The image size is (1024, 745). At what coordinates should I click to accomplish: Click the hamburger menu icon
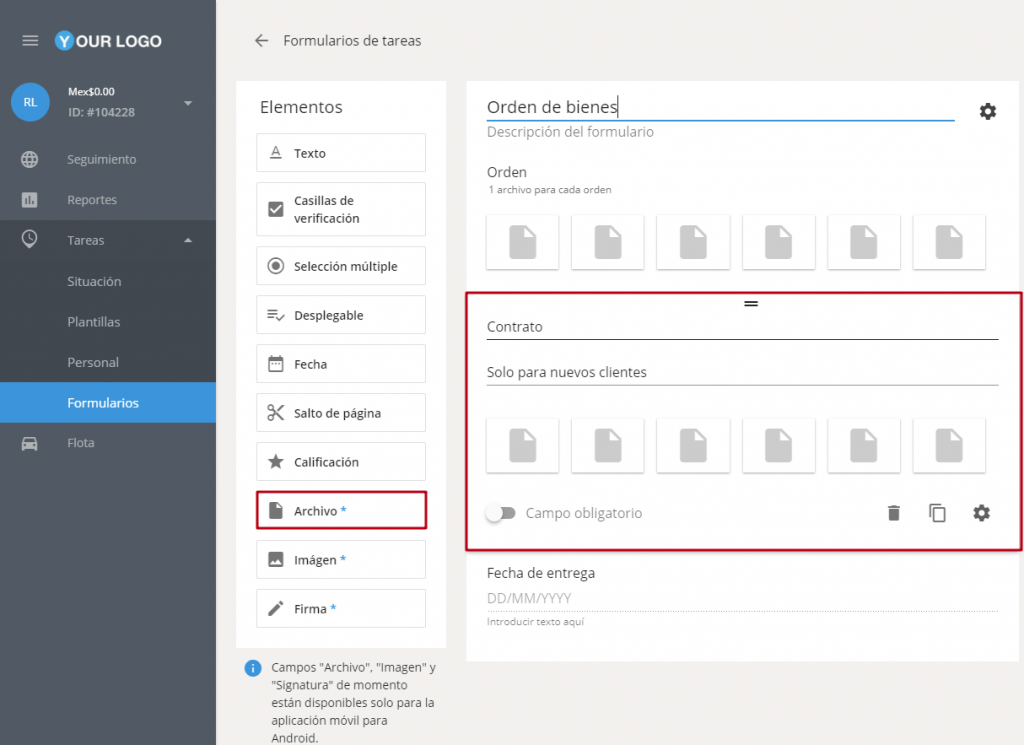(x=30, y=41)
